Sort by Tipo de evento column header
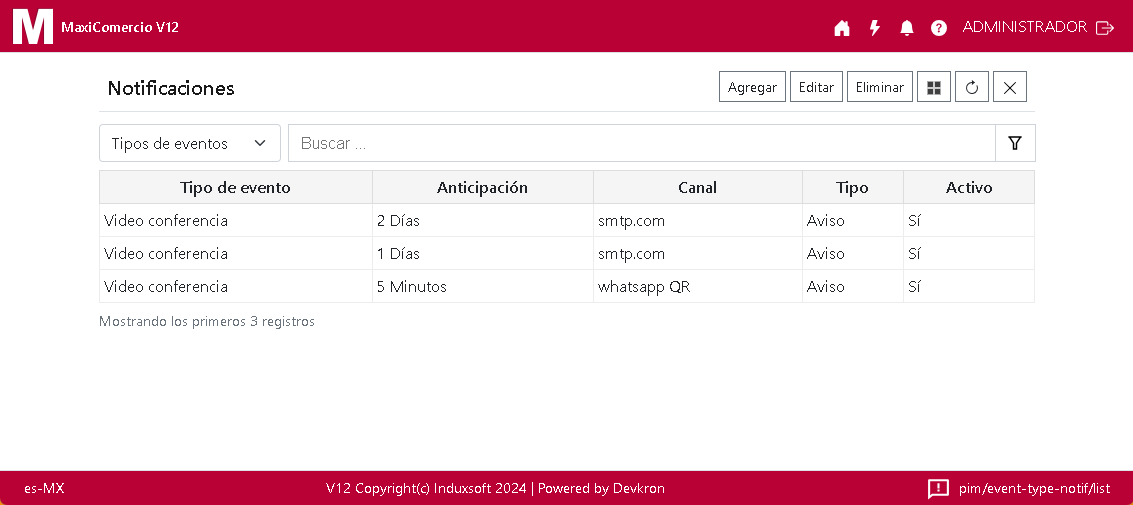Viewport: 1133px width, 505px height. coord(235,187)
